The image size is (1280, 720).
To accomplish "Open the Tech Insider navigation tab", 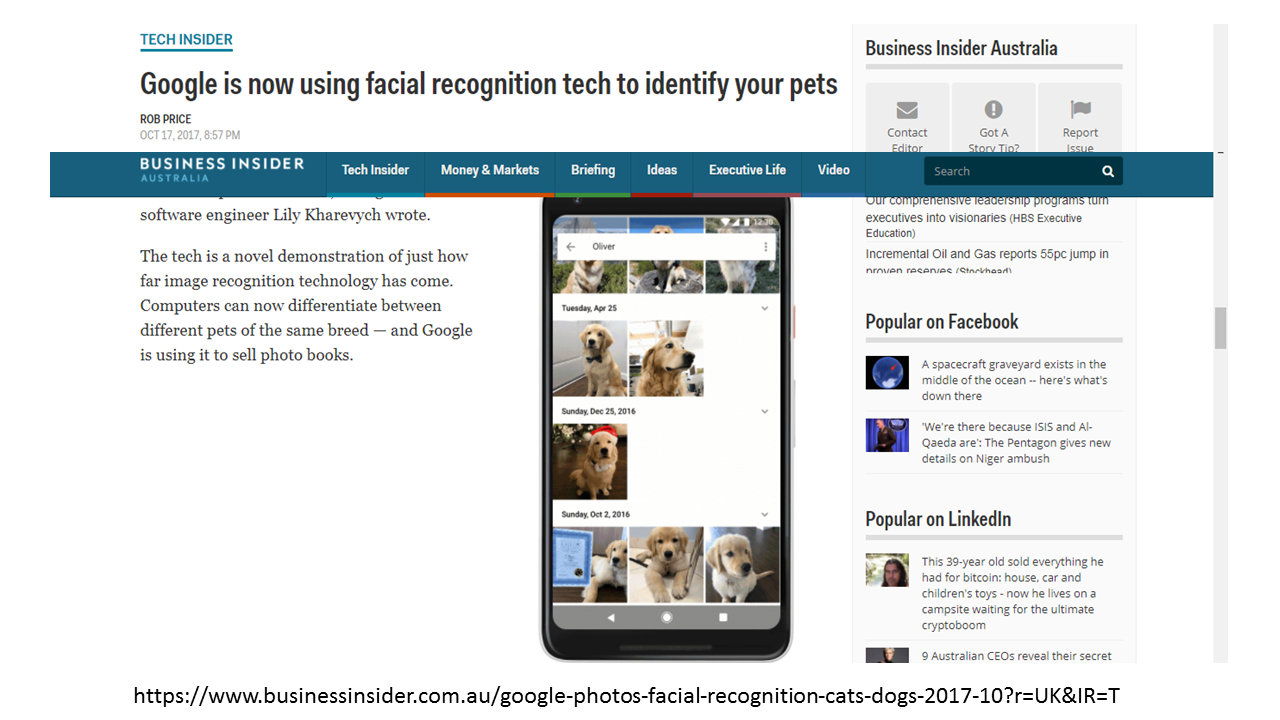I will 375,170.
